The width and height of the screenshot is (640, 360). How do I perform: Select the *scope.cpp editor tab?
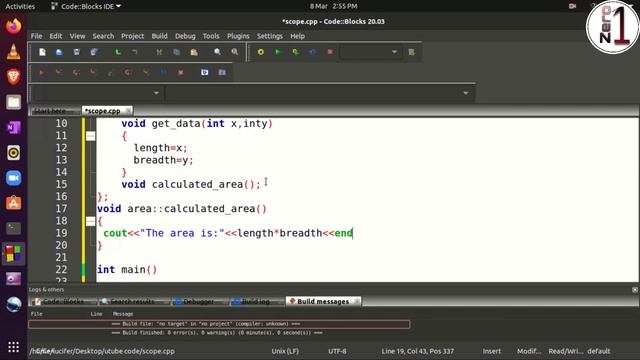point(102,111)
